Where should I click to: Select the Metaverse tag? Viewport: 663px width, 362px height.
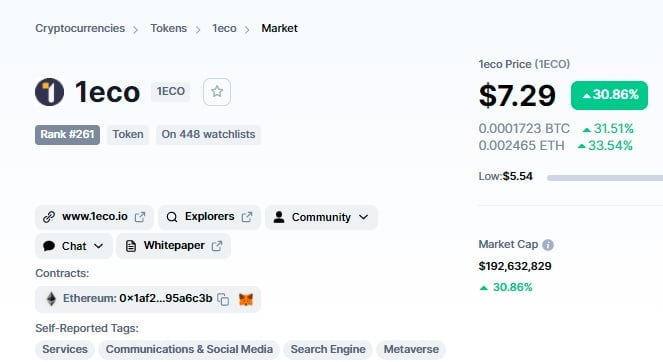click(411, 349)
